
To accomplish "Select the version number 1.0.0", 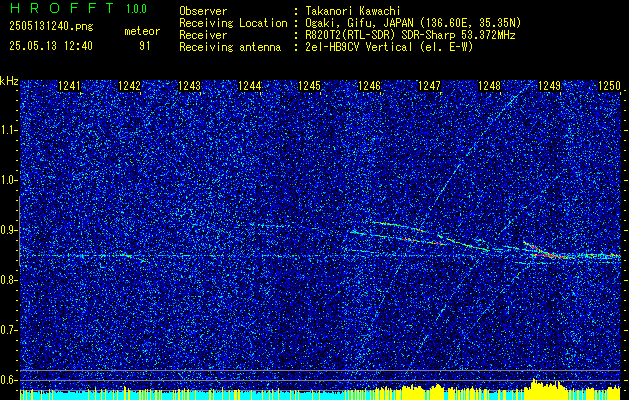I will (x=136, y=9).
